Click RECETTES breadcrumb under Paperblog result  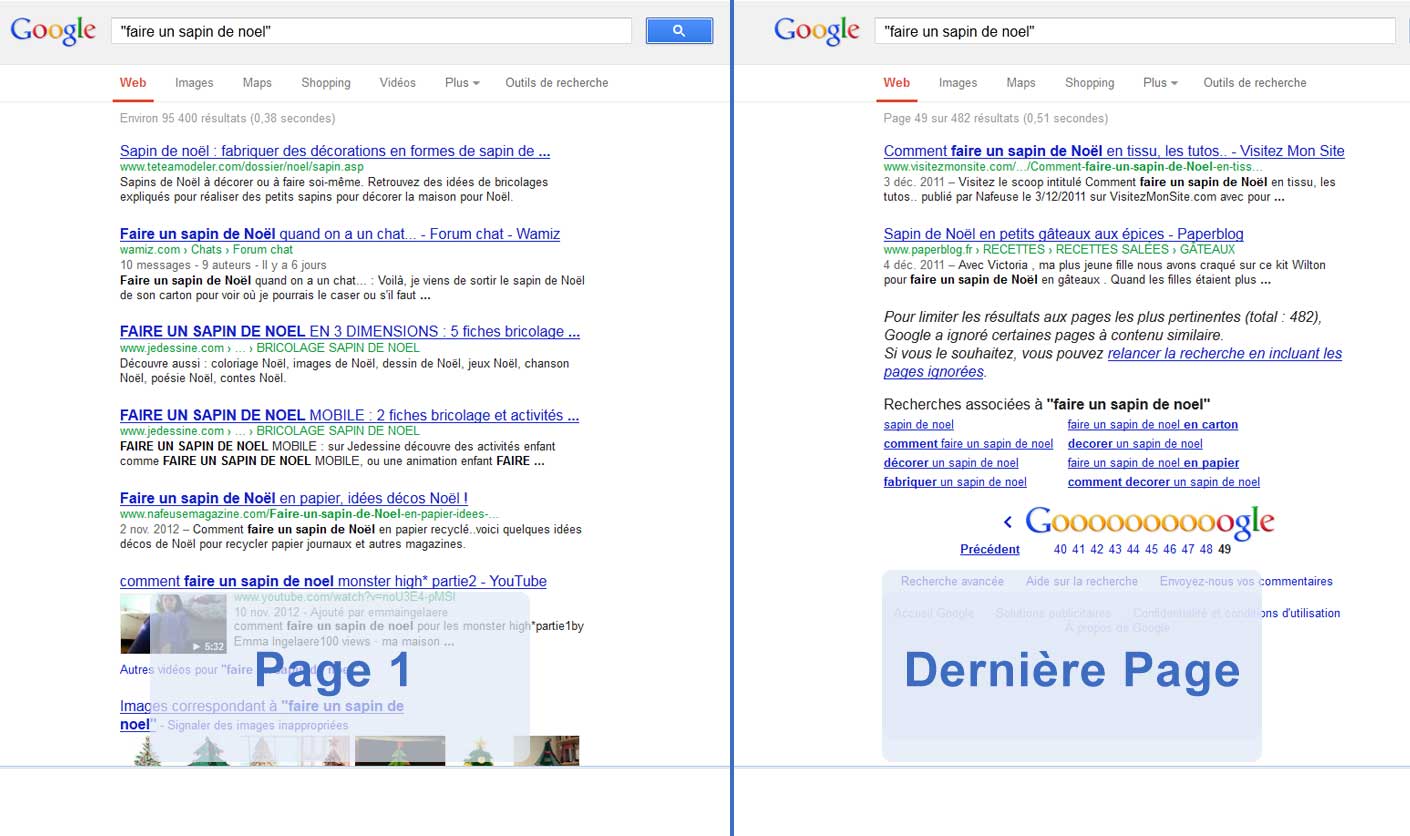pos(1016,250)
